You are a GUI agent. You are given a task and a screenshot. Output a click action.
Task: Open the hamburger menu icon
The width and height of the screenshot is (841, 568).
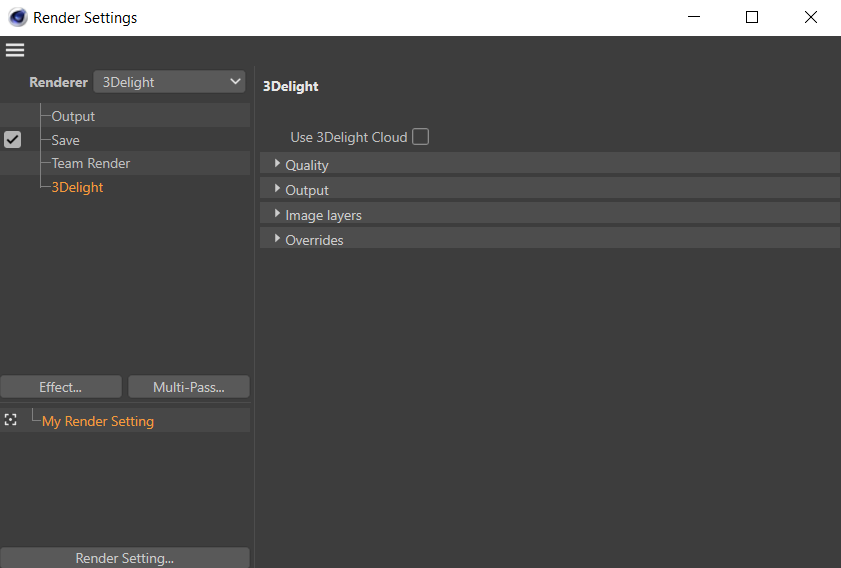point(15,50)
